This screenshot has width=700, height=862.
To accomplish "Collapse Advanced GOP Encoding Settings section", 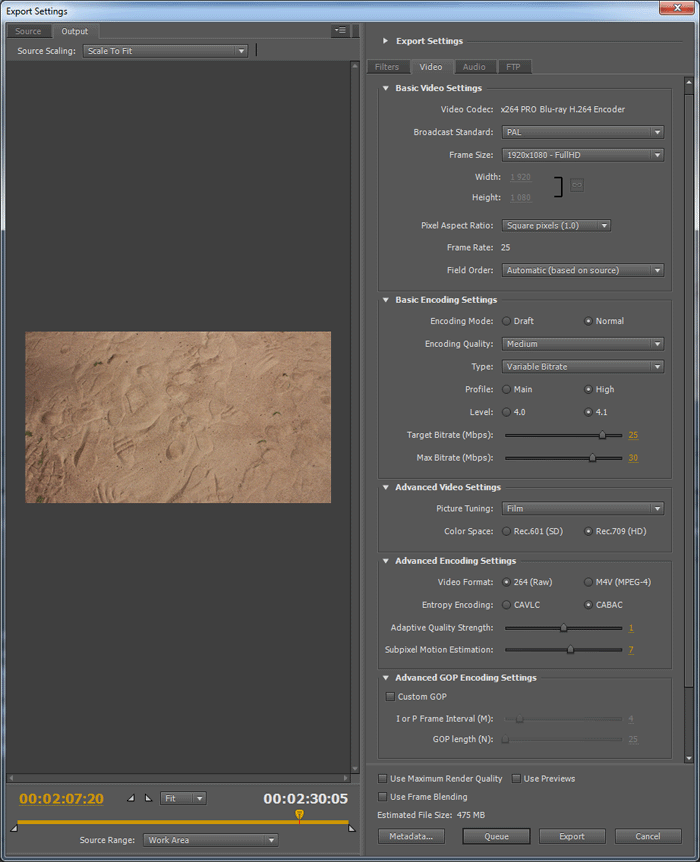I will coord(385,678).
